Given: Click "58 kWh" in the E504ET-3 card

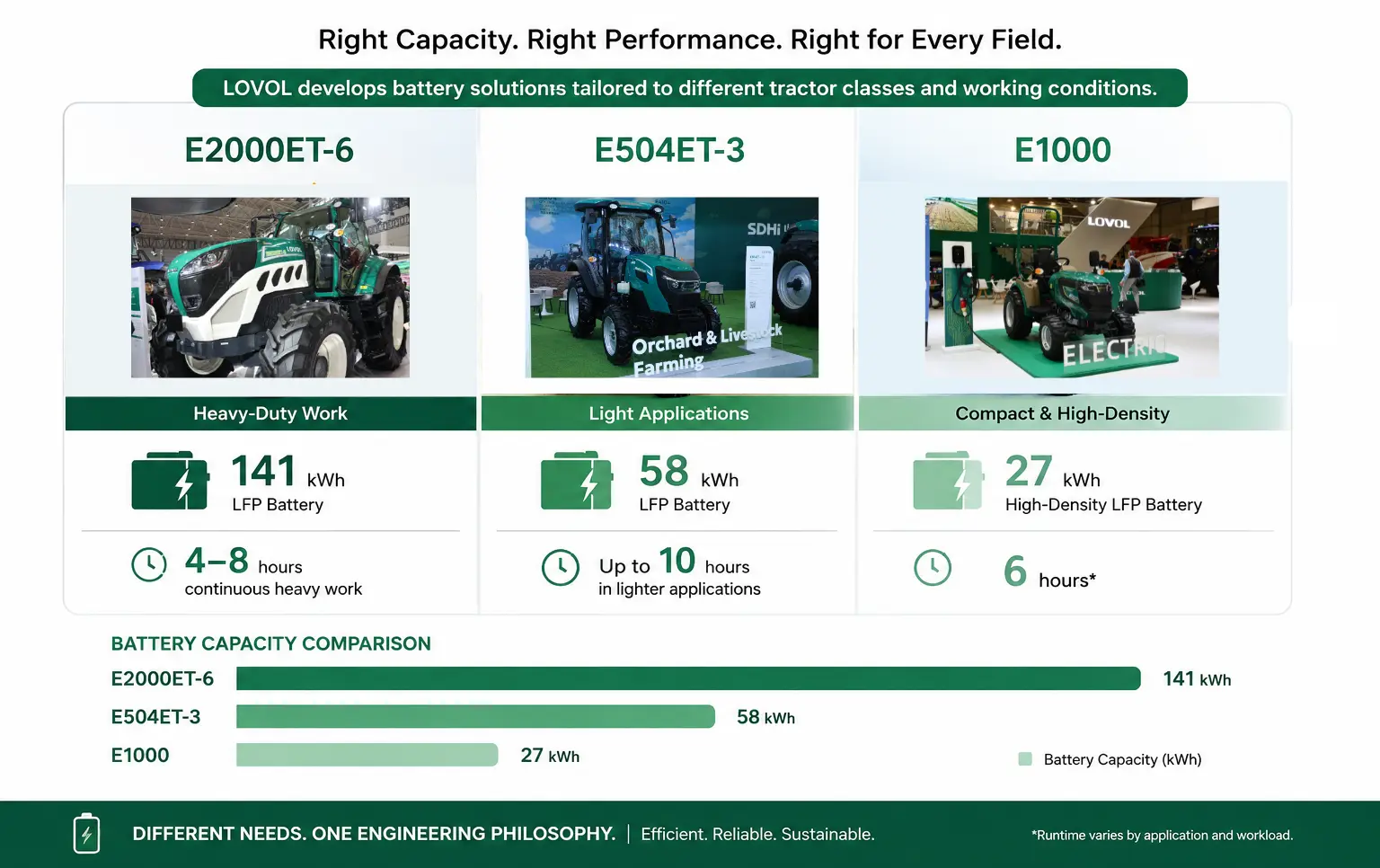Looking at the screenshot, I should [x=689, y=472].
